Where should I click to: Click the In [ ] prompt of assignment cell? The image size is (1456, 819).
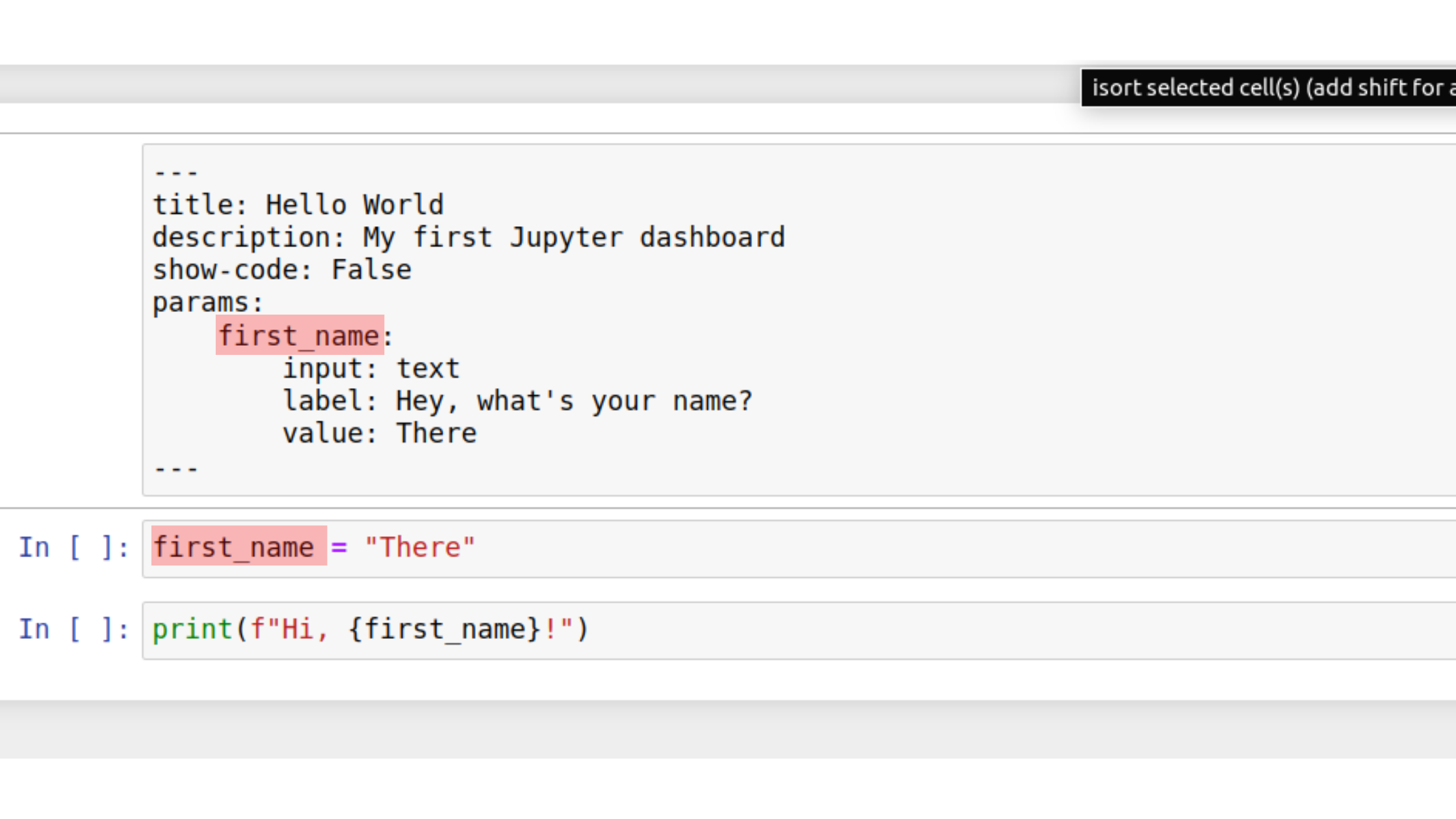pyautogui.click(x=73, y=547)
